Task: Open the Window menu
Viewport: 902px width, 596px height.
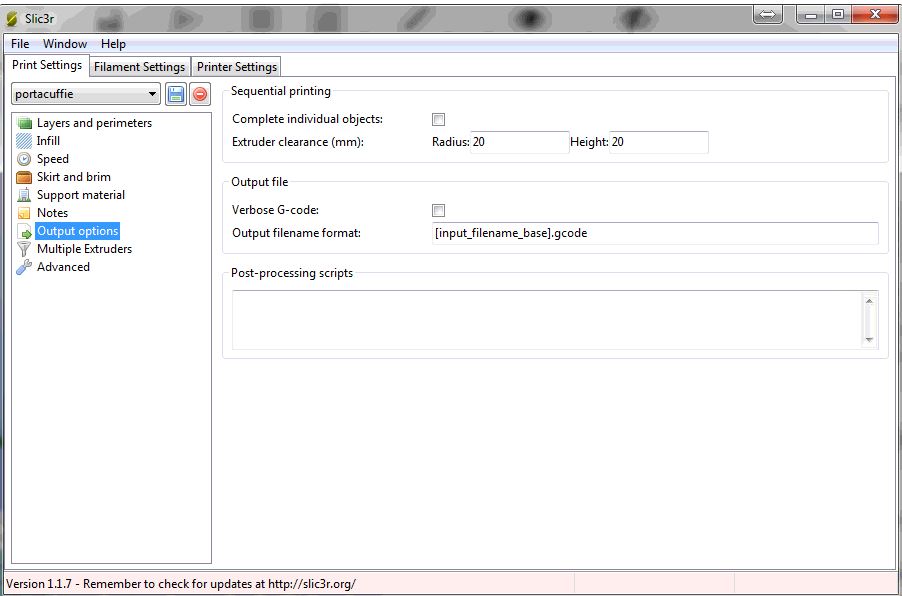Action: click(x=65, y=44)
